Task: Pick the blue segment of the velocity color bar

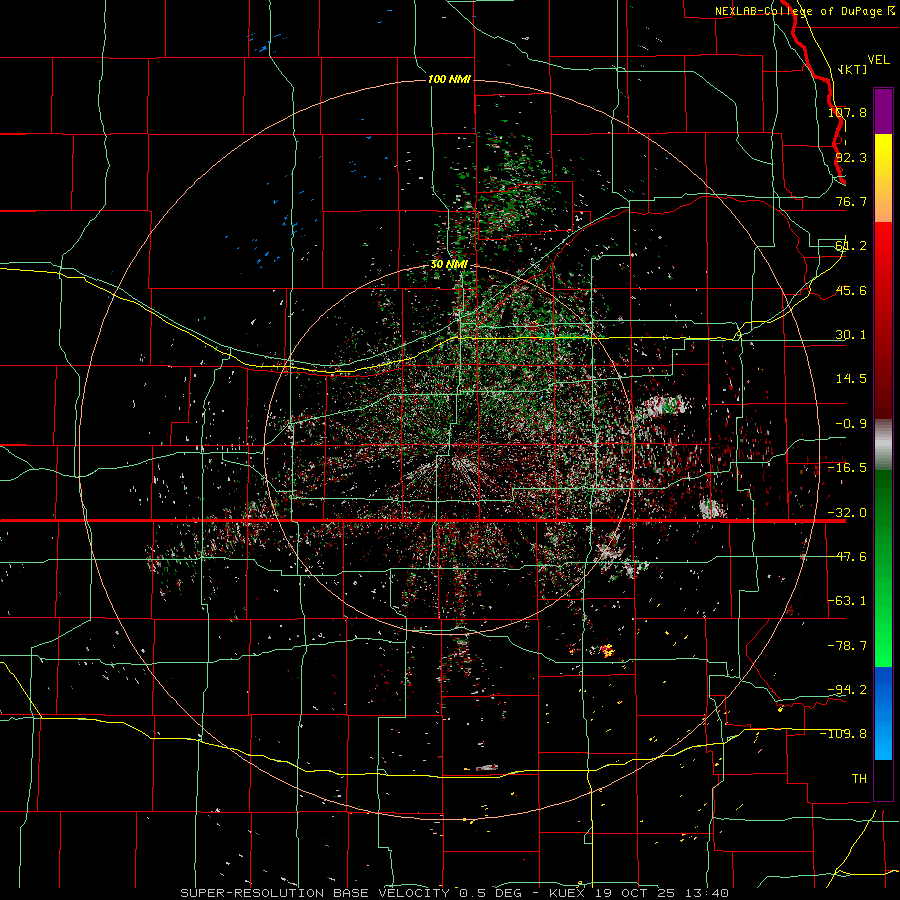Action: 883,713
